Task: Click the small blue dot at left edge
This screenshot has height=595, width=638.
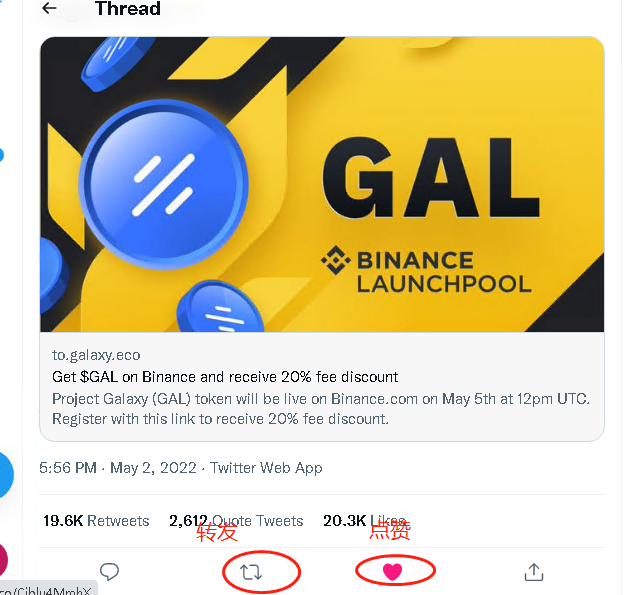Action: point(2,155)
